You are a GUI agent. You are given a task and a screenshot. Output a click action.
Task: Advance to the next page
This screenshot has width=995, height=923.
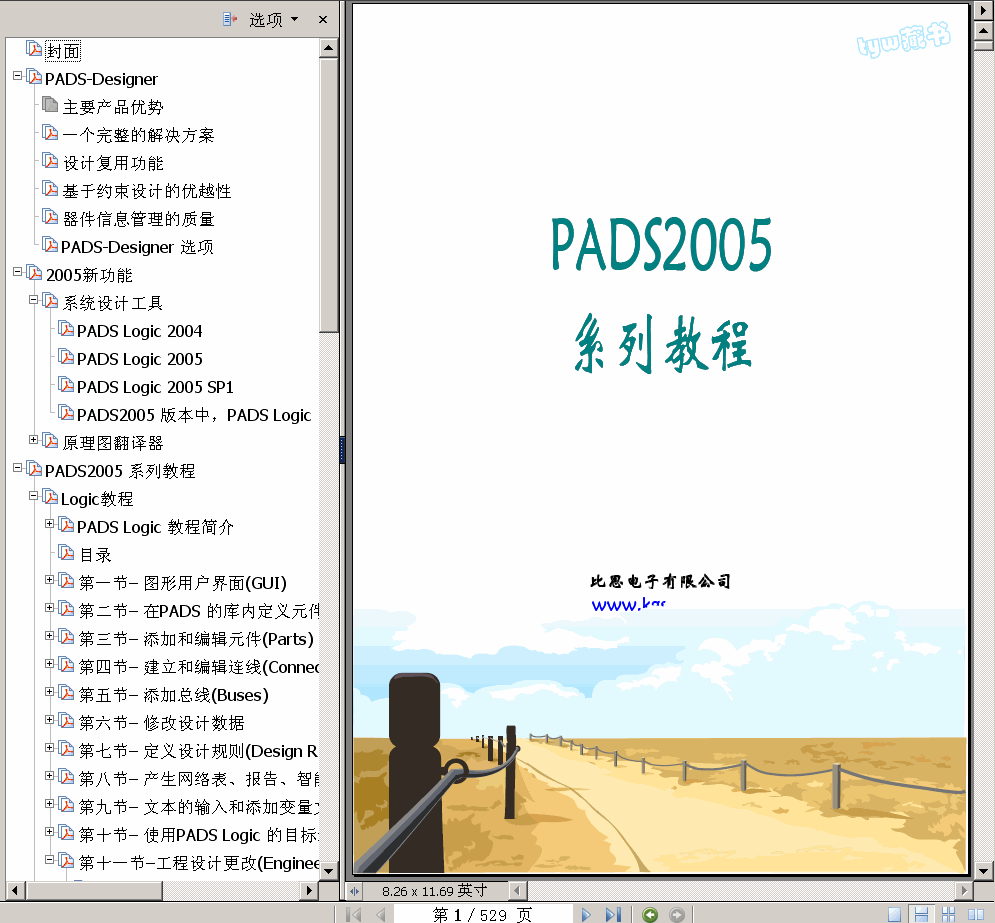tap(587, 914)
